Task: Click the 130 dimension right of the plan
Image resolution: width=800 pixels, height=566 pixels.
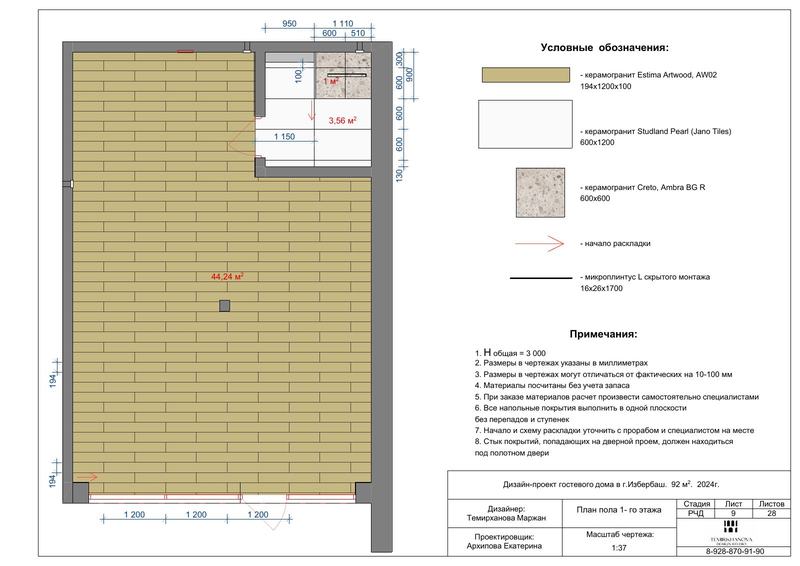Action: pos(399,175)
